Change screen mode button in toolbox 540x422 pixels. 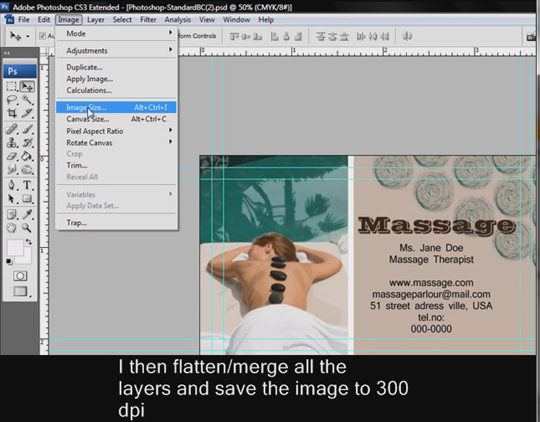coord(20,291)
